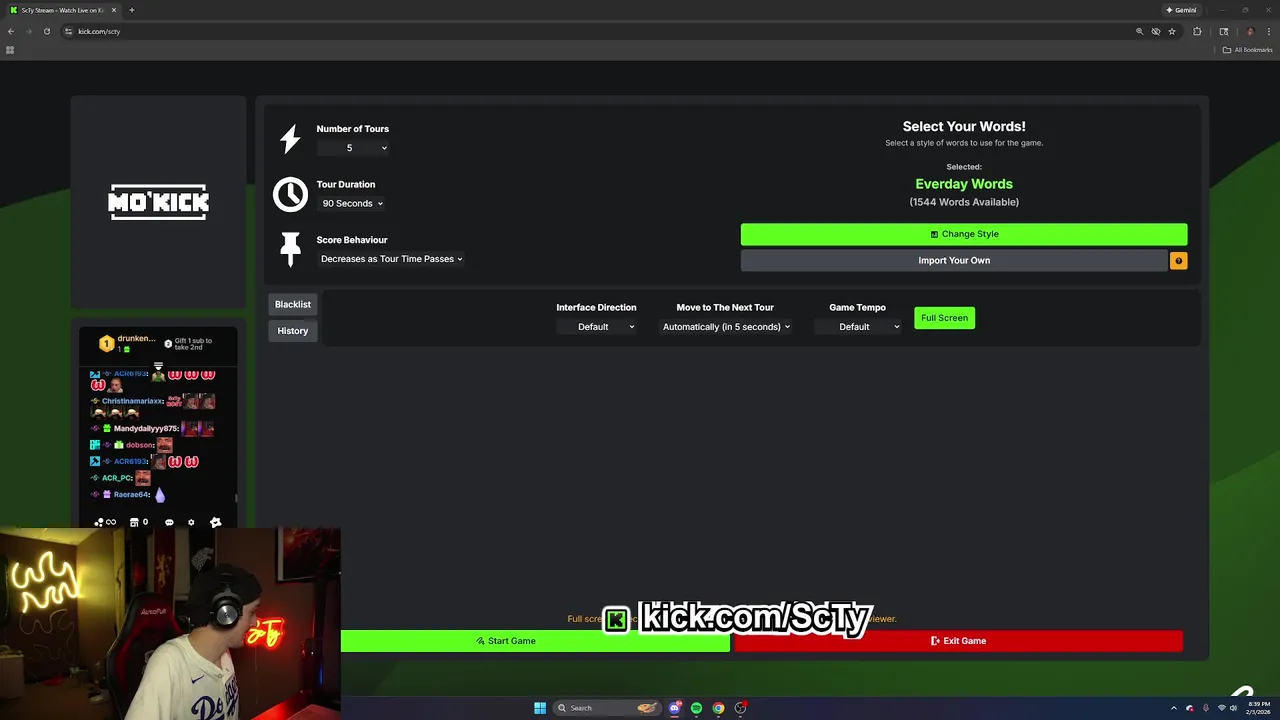Open the Chrome profile avatar
The image size is (1280, 720).
[x=1250, y=31]
